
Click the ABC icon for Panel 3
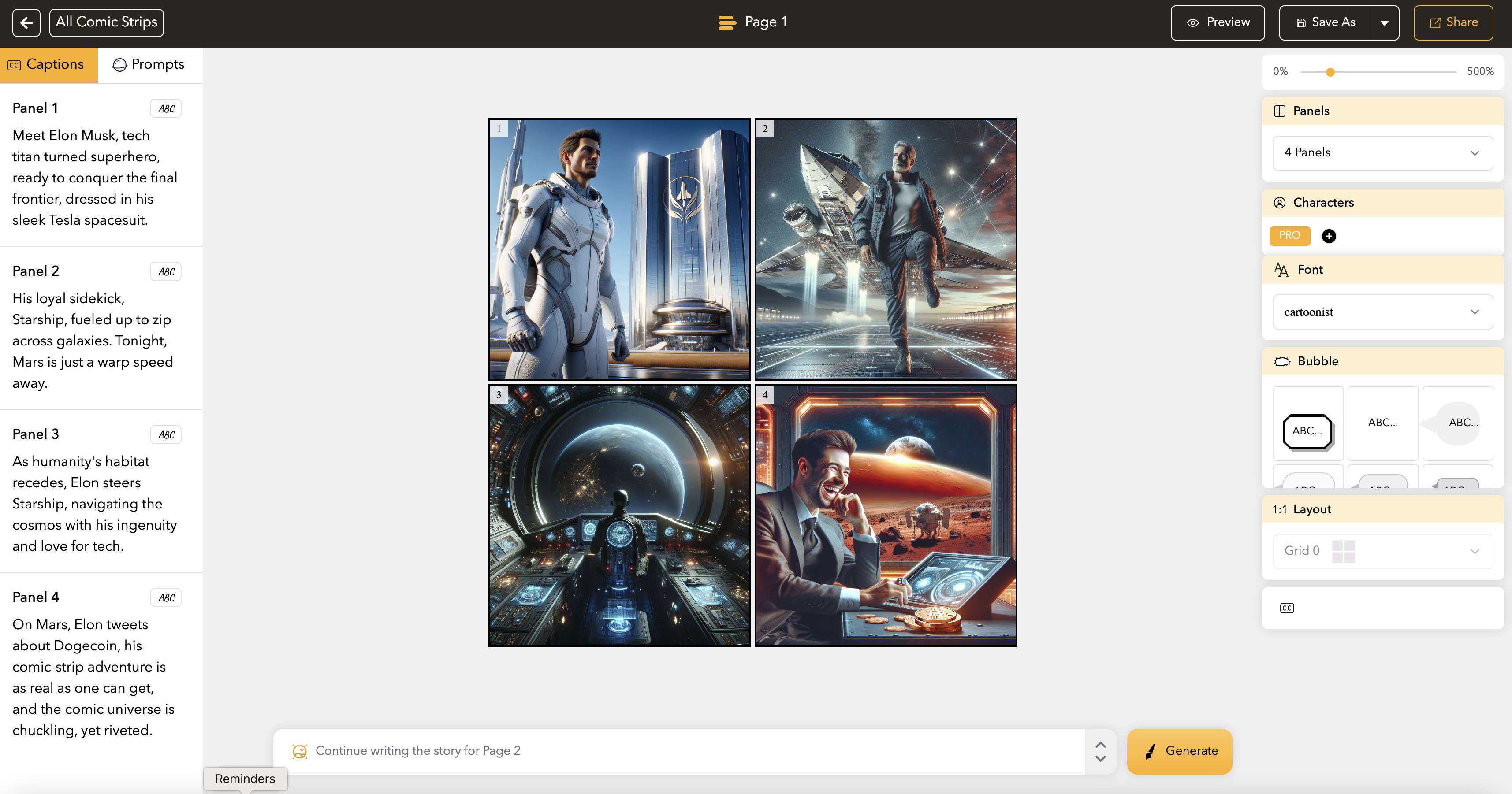pyautogui.click(x=166, y=435)
